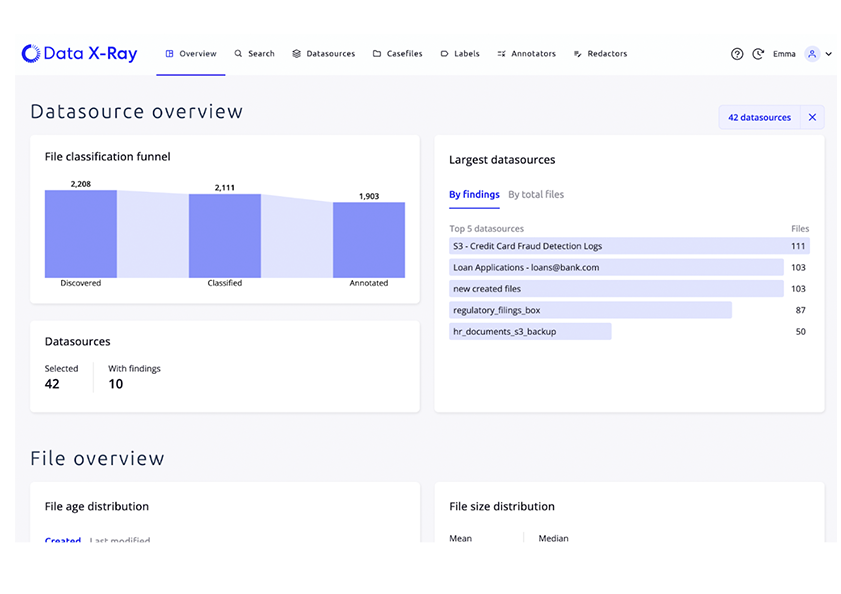Click the Datasources stack icon
The image size is (841, 594).
coord(297,54)
